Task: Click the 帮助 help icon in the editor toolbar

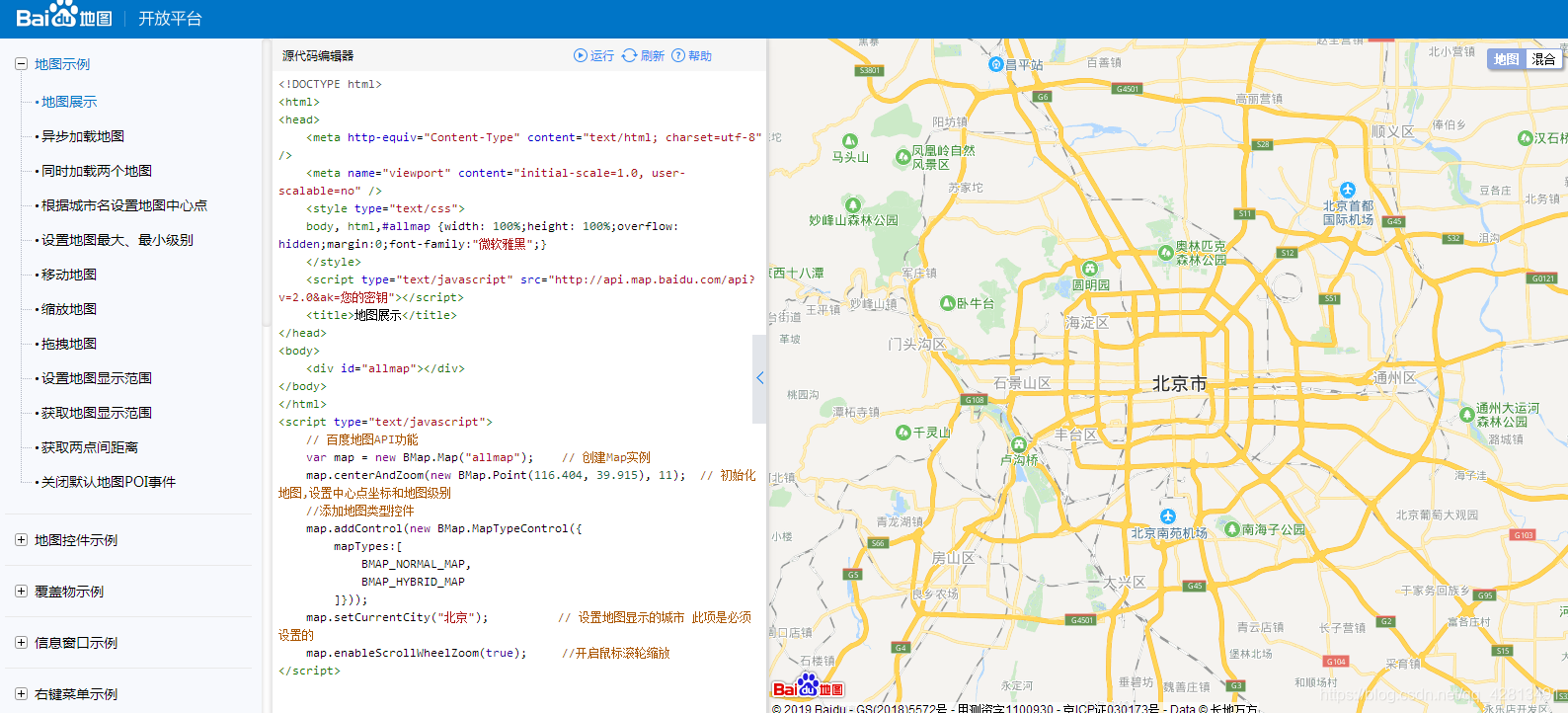Action: 678,55
